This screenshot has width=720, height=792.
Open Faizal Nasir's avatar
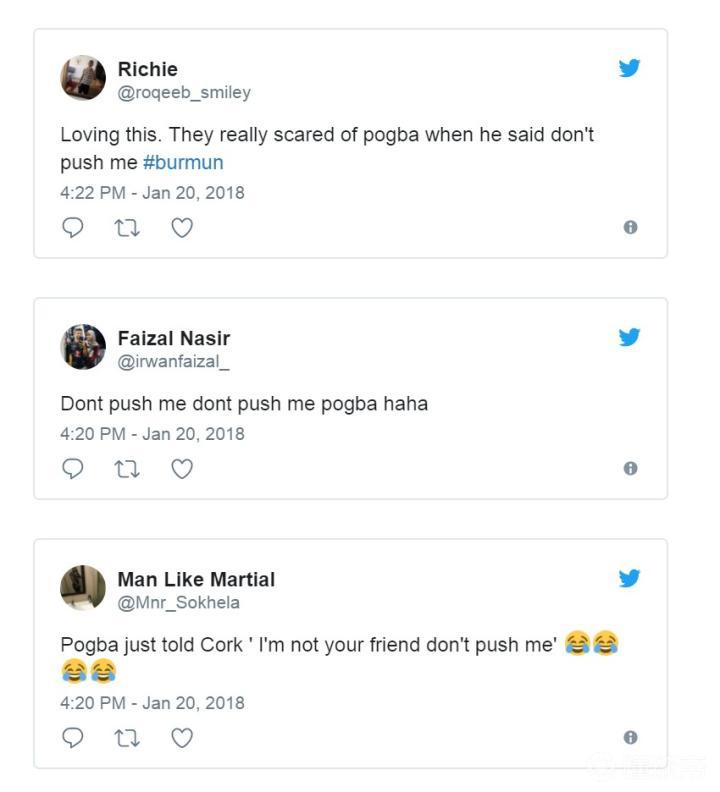coord(83,347)
